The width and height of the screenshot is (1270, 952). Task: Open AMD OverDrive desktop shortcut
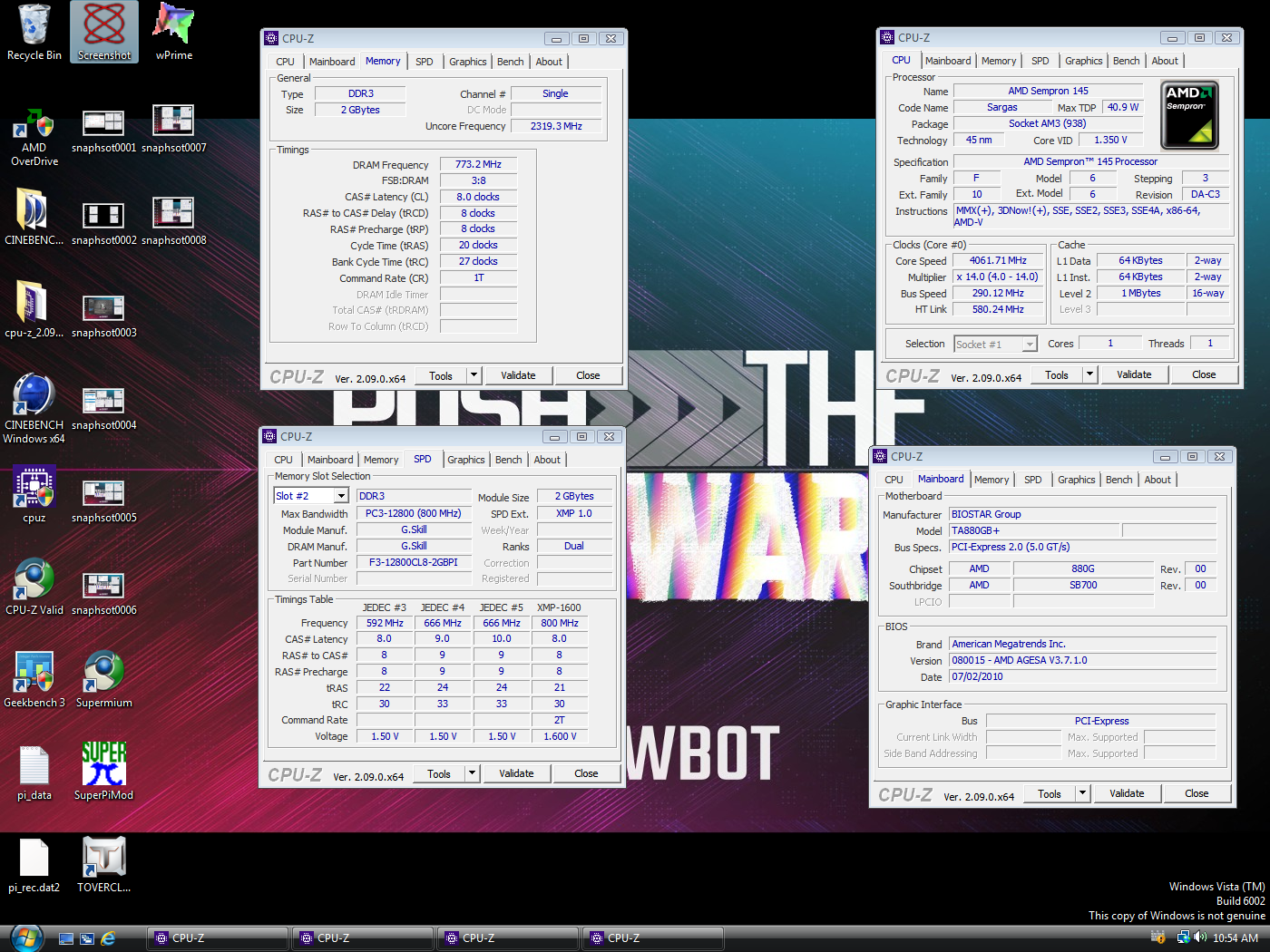point(34,138)
